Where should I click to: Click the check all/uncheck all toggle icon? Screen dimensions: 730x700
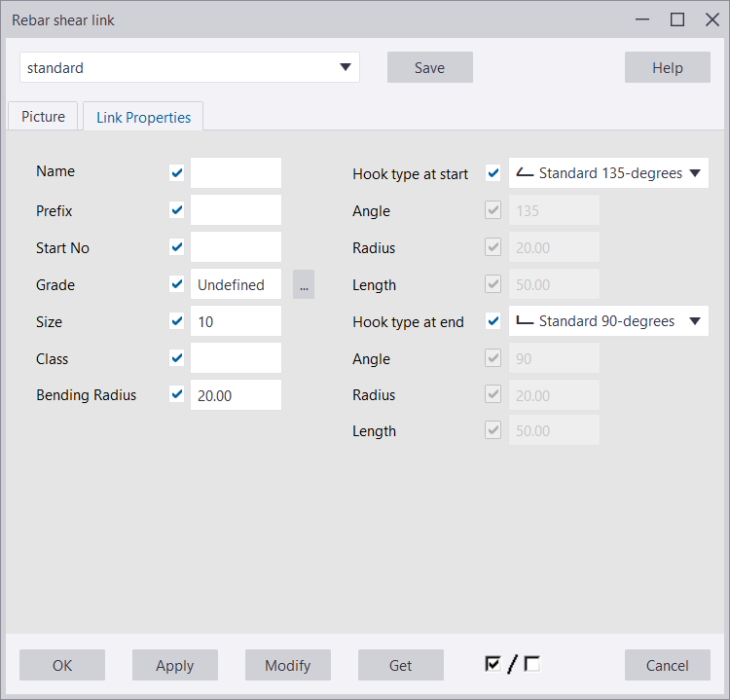(x=511, y=665)
